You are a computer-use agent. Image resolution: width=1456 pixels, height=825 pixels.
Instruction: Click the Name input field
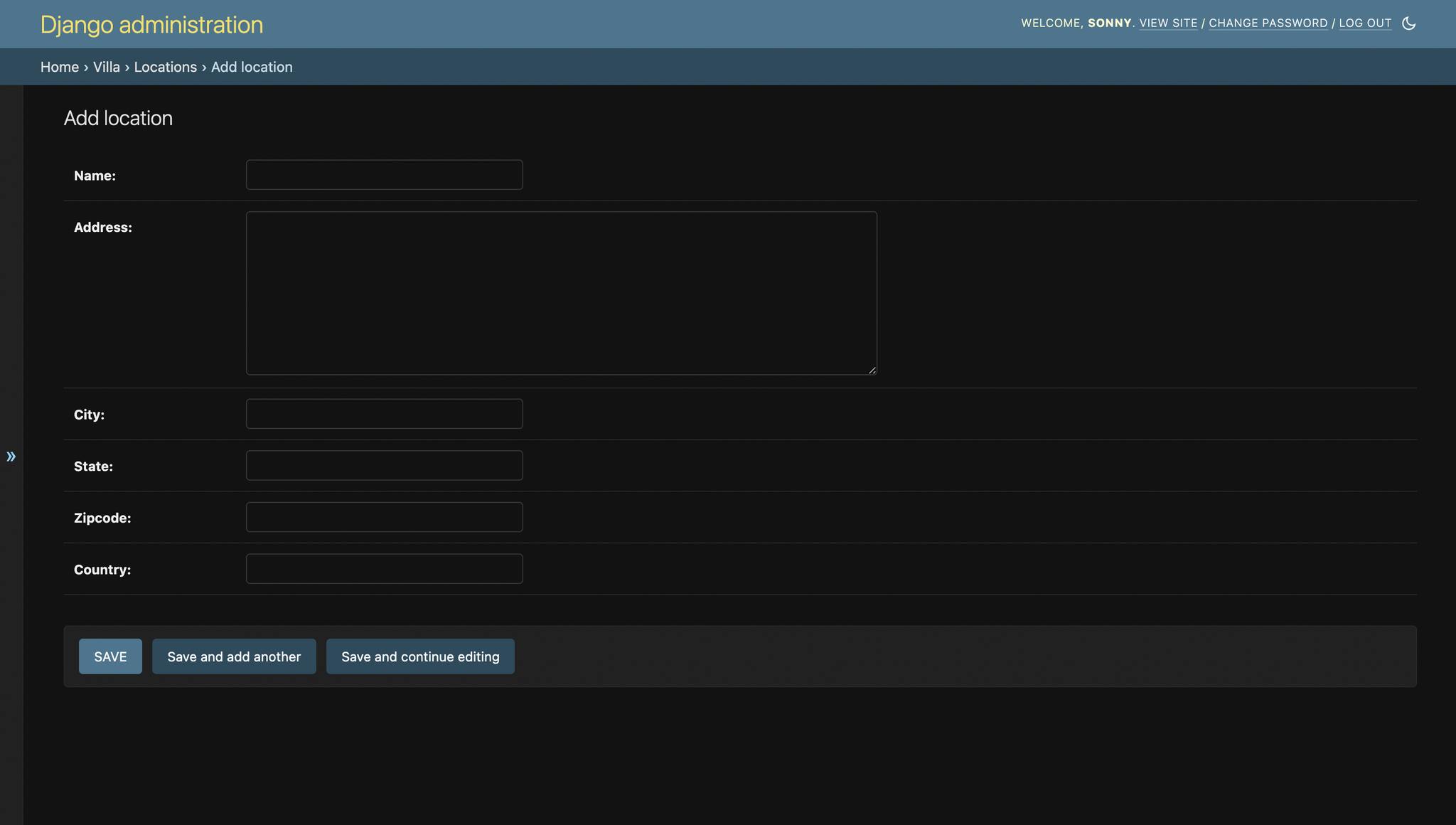click(x=384, y=175)
